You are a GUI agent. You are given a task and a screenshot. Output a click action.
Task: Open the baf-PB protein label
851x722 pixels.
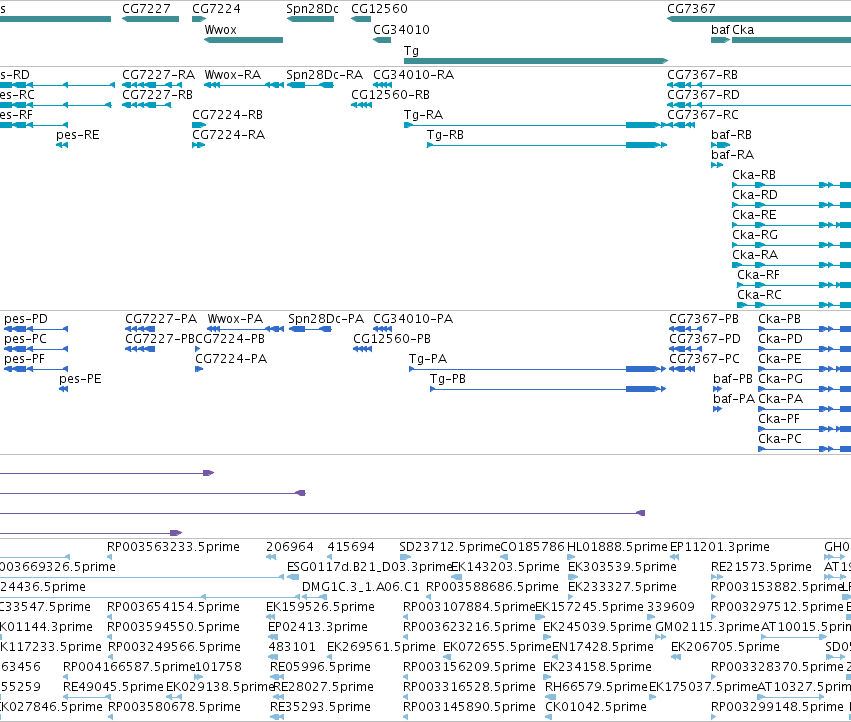[x=733, y=379]
